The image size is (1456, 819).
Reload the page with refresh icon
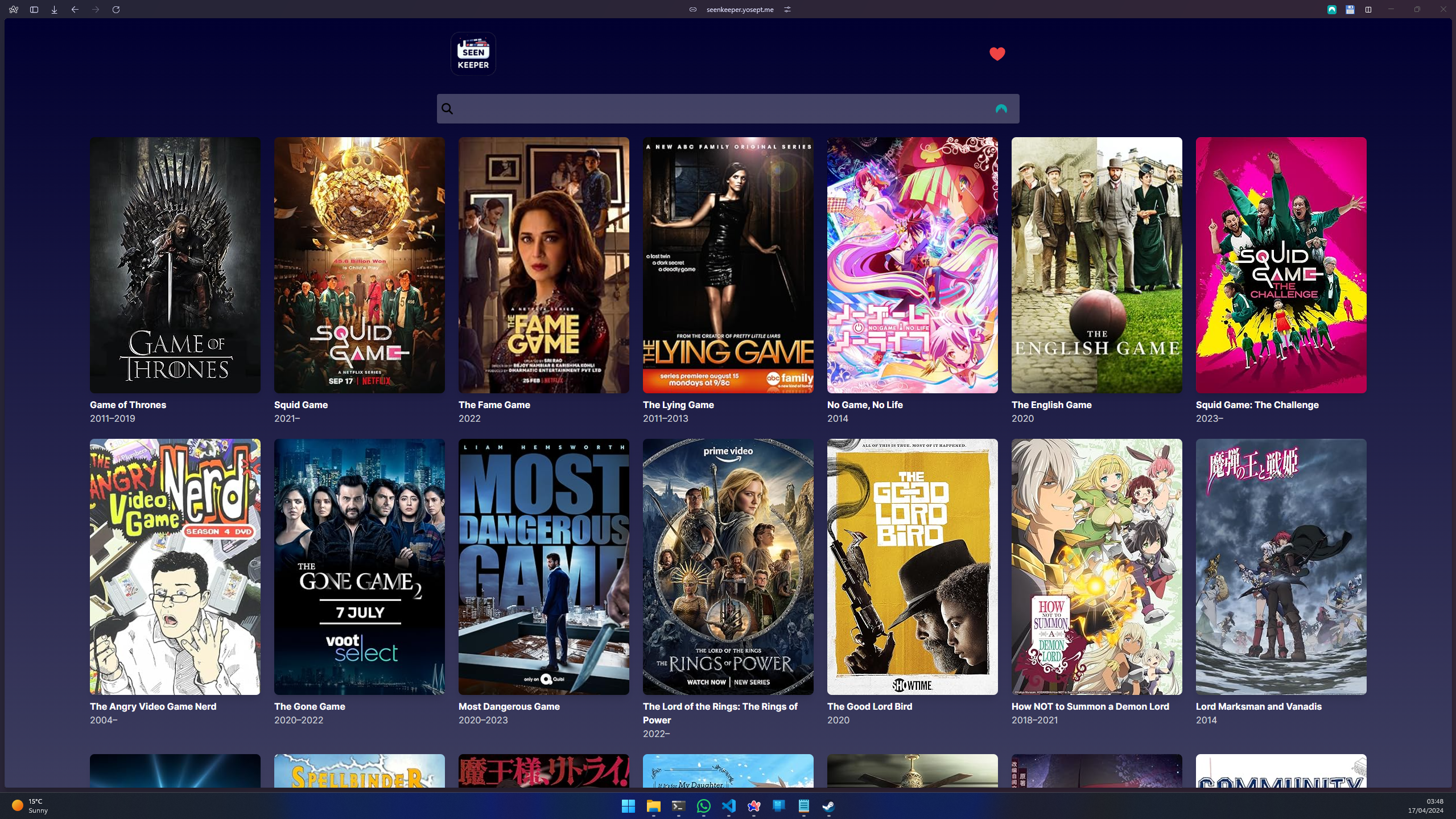(x=116, y=9)
